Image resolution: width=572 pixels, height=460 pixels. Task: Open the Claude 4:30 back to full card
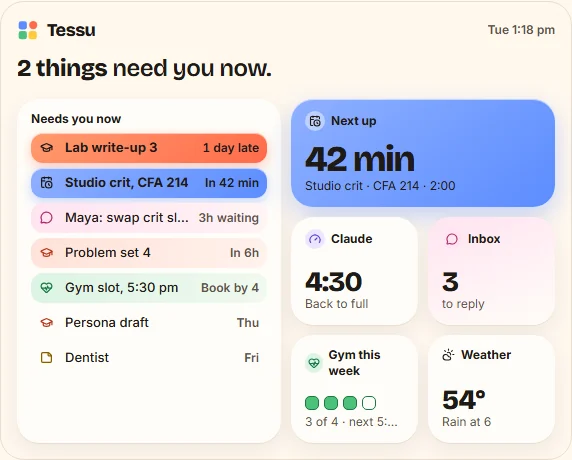coord(354,271)
